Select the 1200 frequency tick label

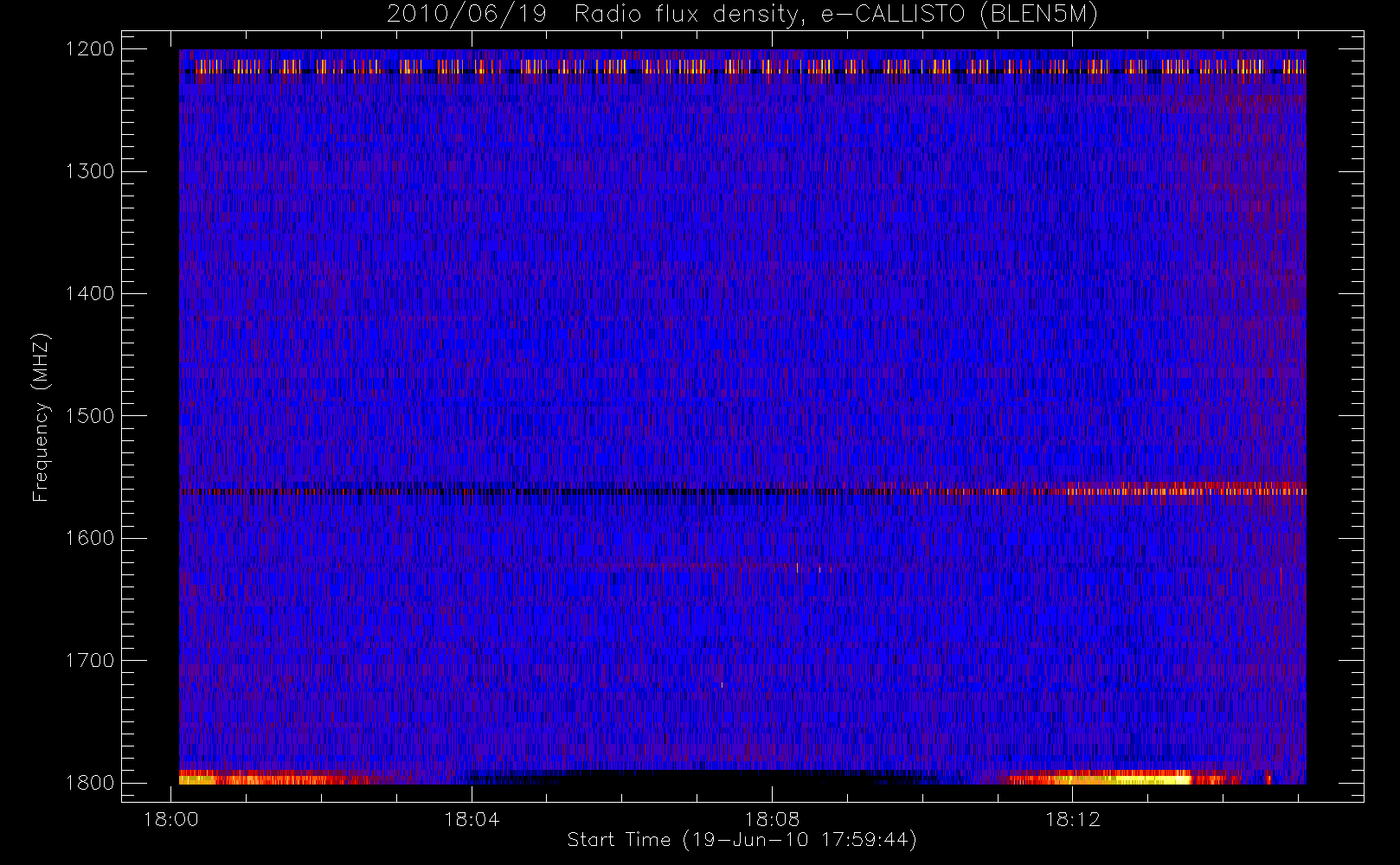pos(90,49)
